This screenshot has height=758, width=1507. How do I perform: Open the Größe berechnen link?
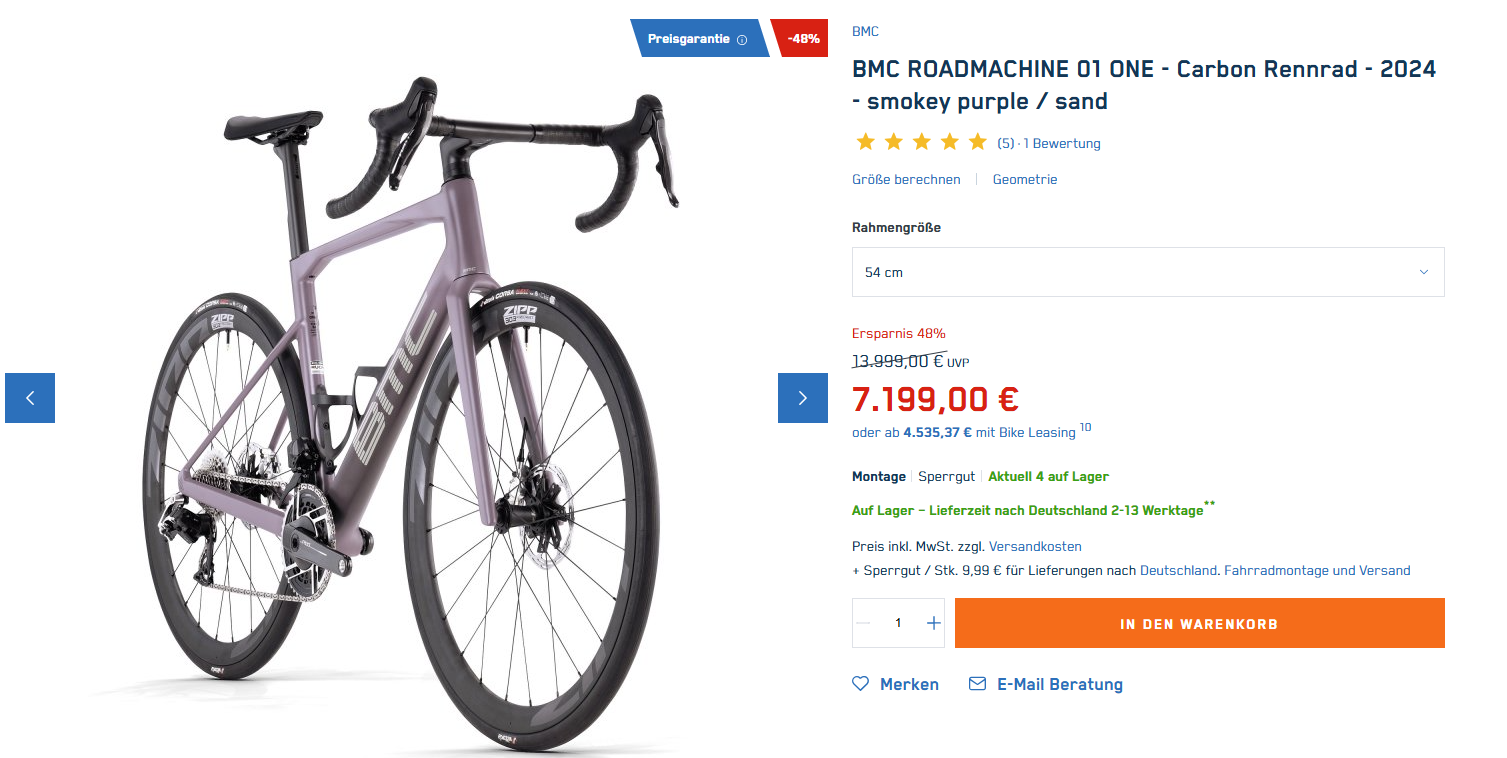click(906, 180)
